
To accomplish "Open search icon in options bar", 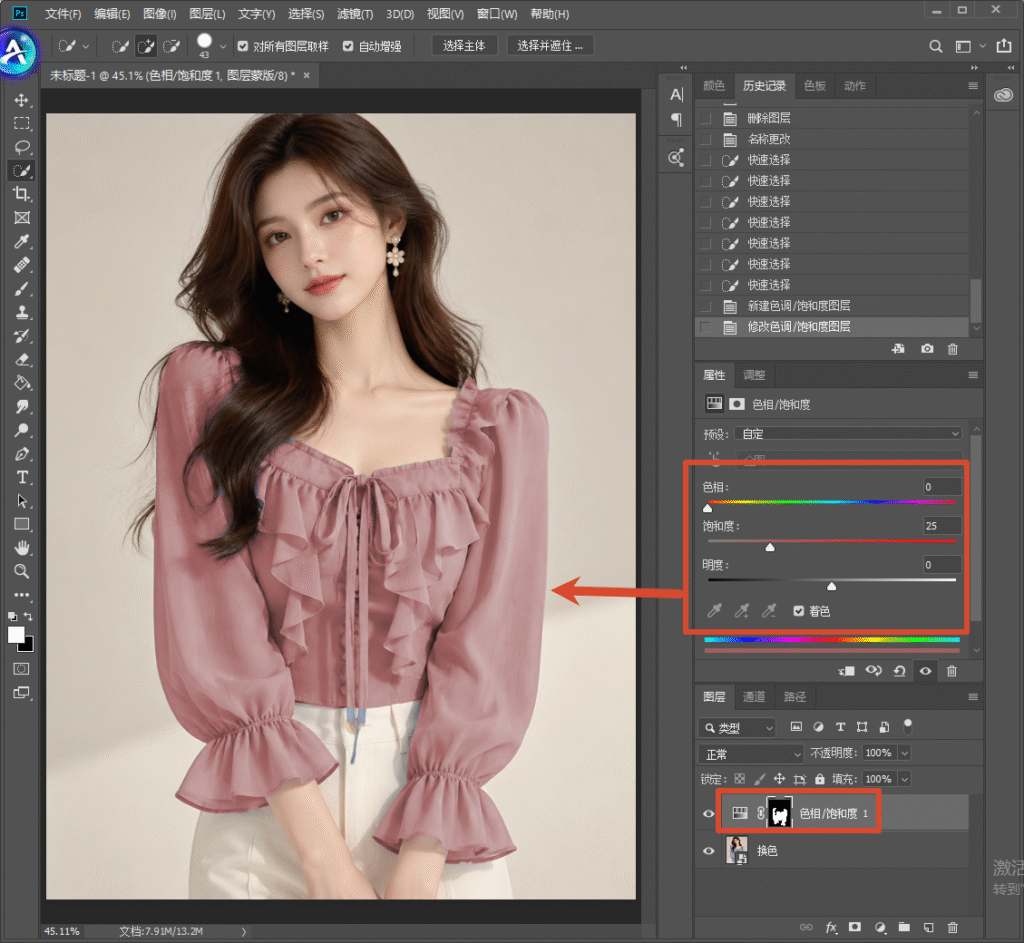I will click(936, 46).
